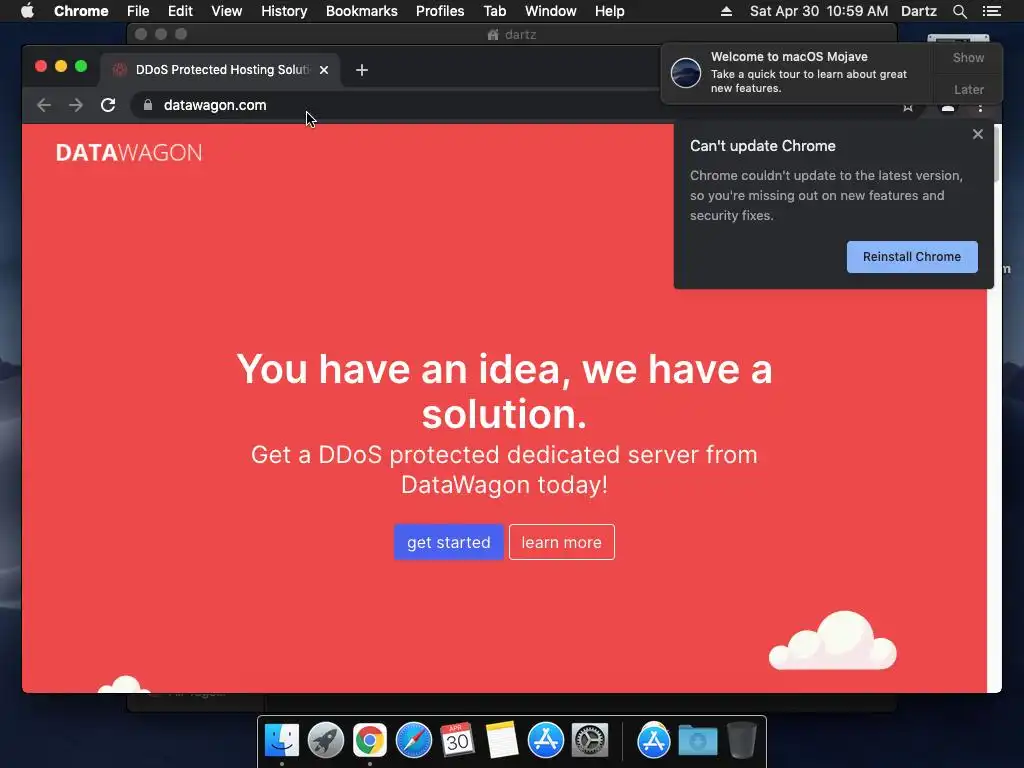Click Show on macOS Mojave notification

tap(968, 57)
